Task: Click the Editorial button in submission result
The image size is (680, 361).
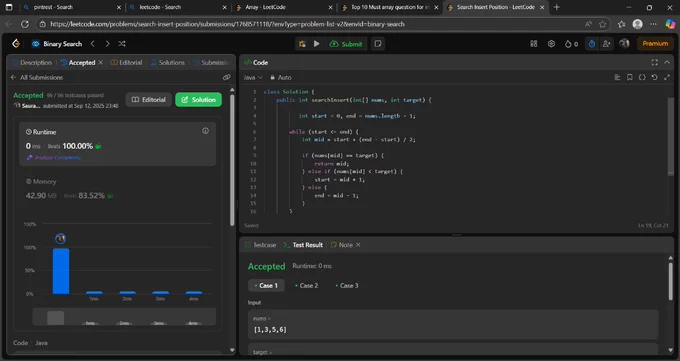Action: (x=149, y=100)
